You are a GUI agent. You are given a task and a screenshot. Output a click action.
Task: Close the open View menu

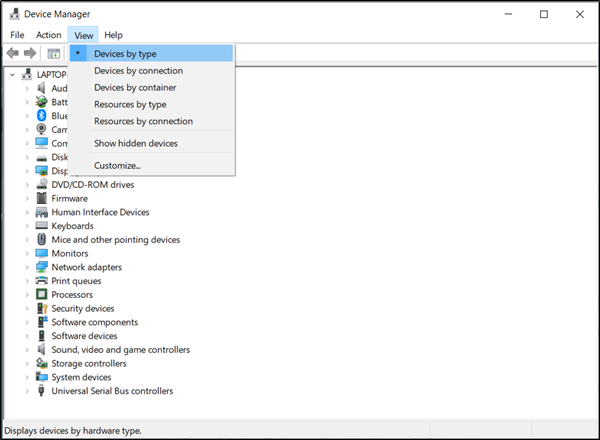83,35
